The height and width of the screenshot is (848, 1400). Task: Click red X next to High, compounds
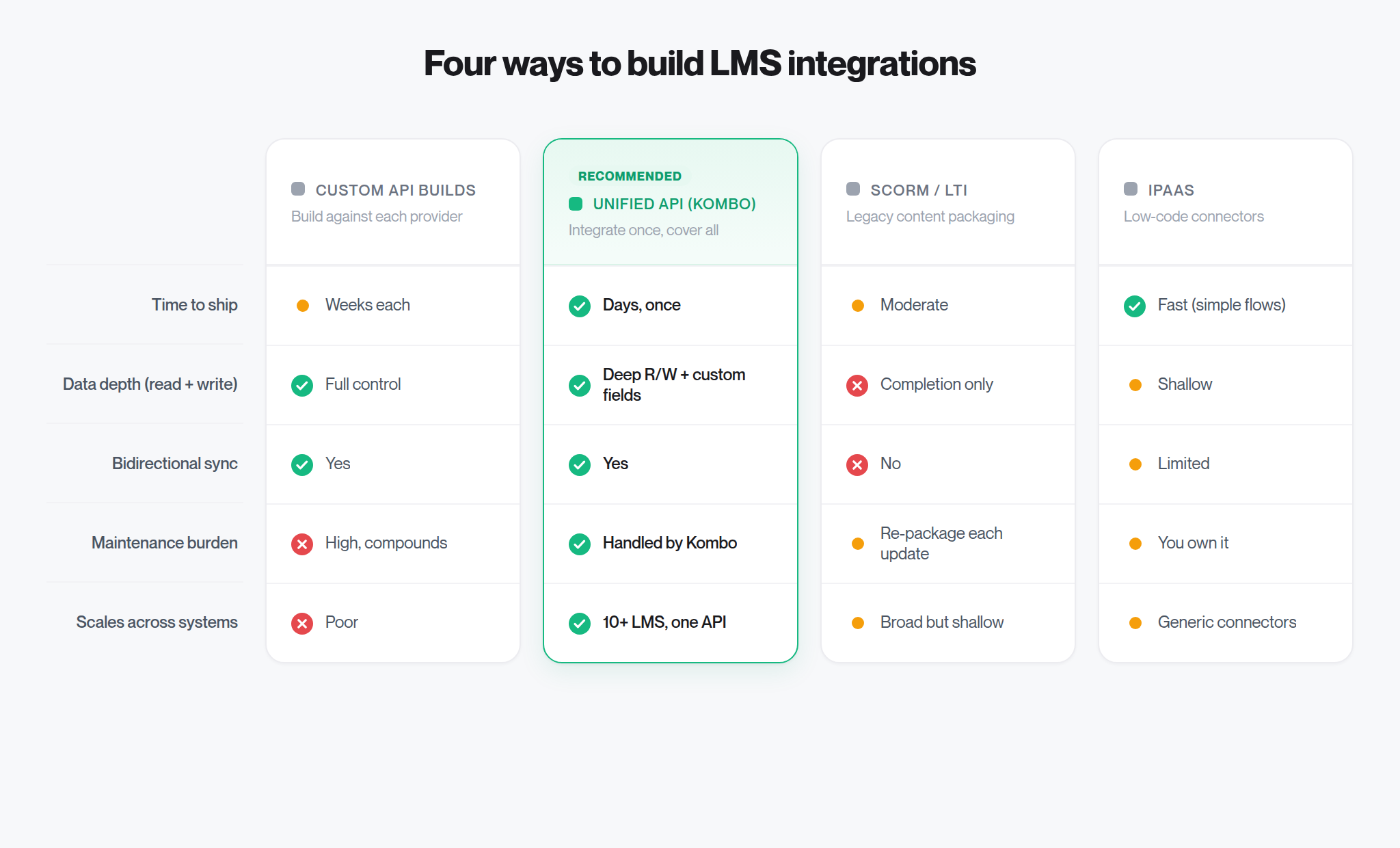(x=302, y=544)
